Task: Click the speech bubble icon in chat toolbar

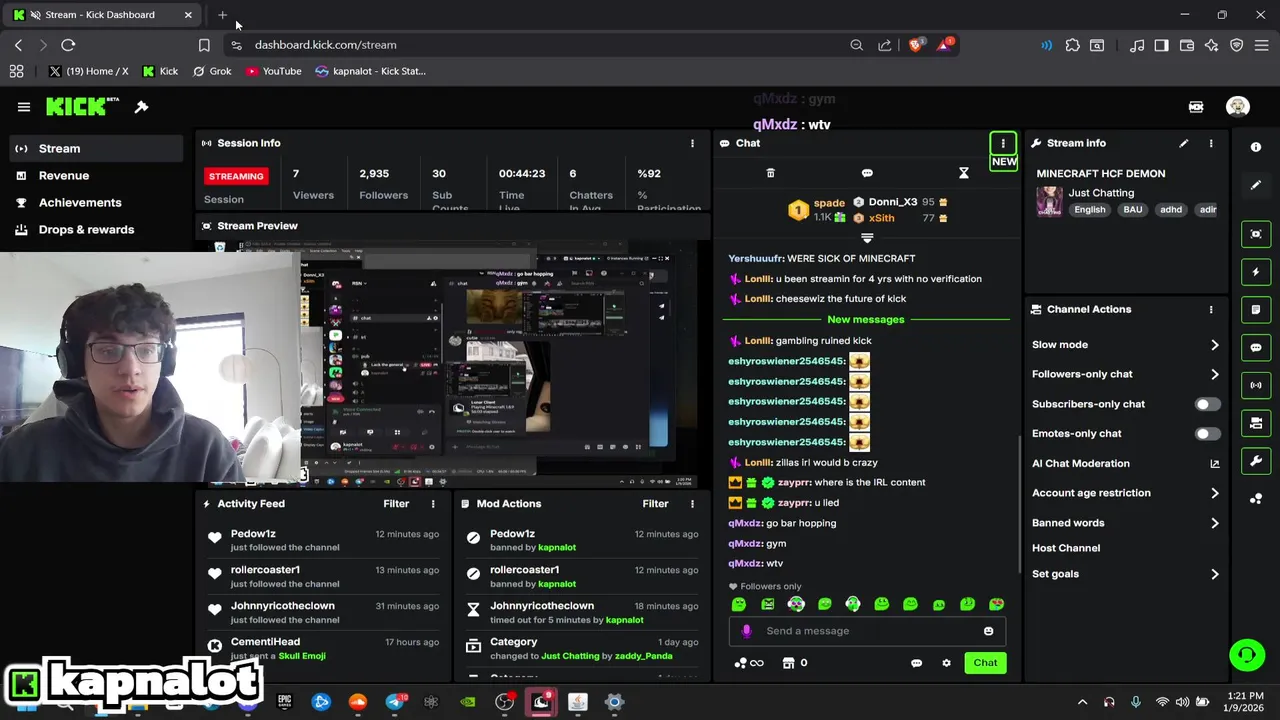Action: click(x=867, y=173)
